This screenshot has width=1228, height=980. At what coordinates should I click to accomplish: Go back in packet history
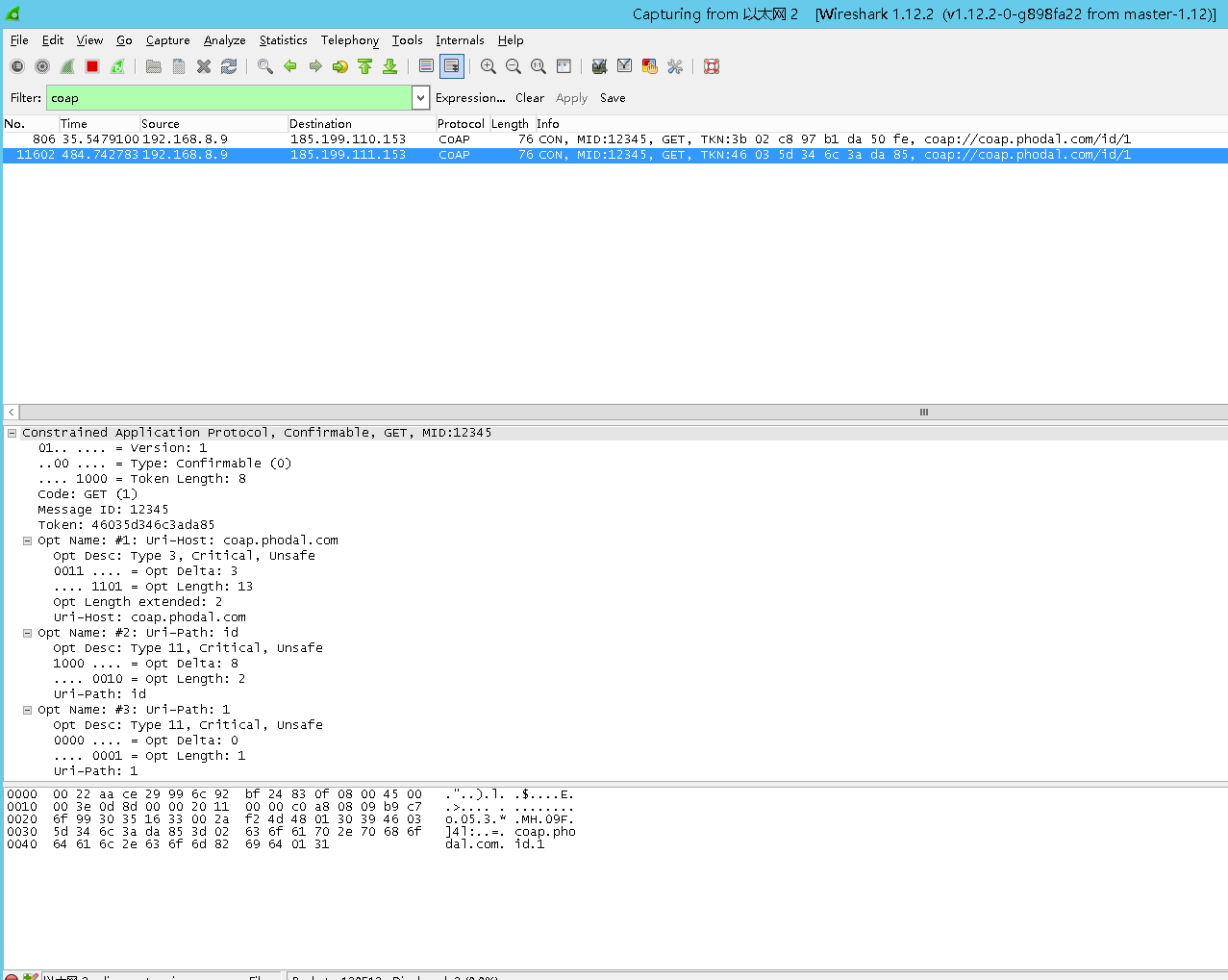pyautogui.click(x=289, y=66)
